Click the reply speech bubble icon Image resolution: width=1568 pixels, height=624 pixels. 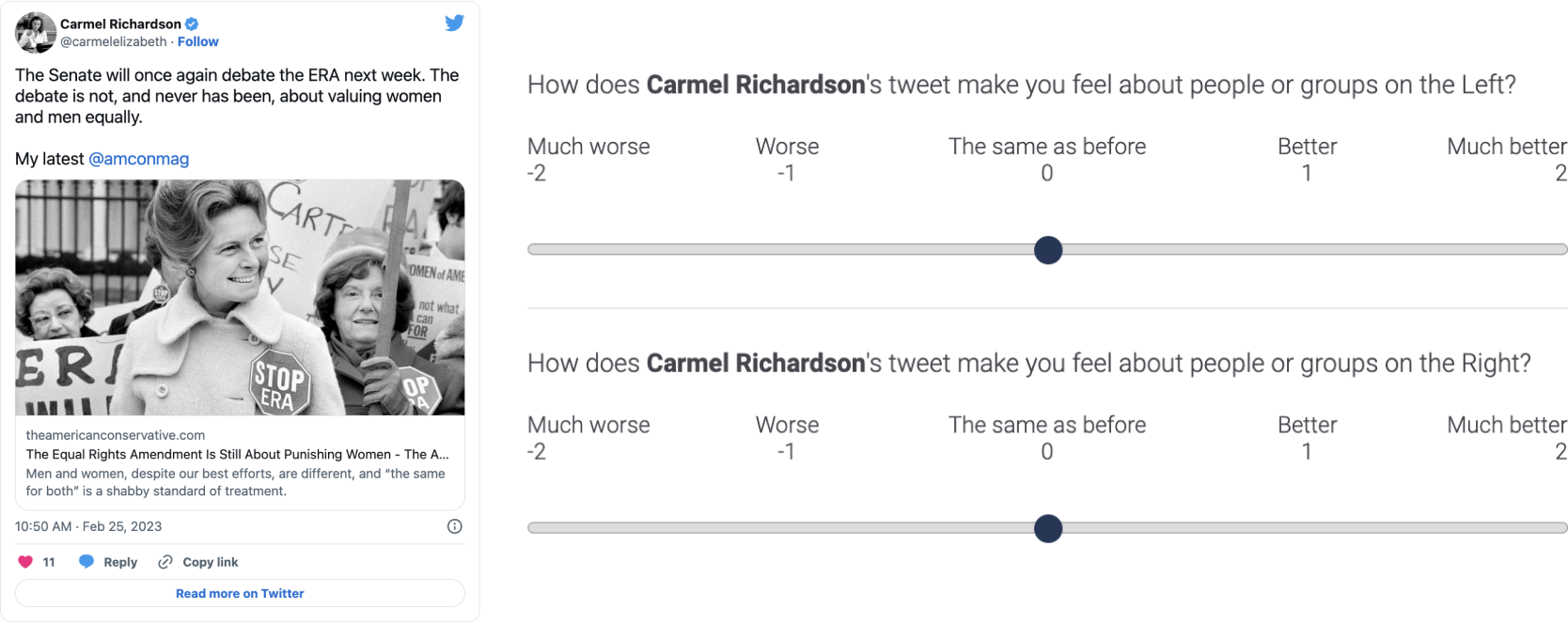point(86,562)
